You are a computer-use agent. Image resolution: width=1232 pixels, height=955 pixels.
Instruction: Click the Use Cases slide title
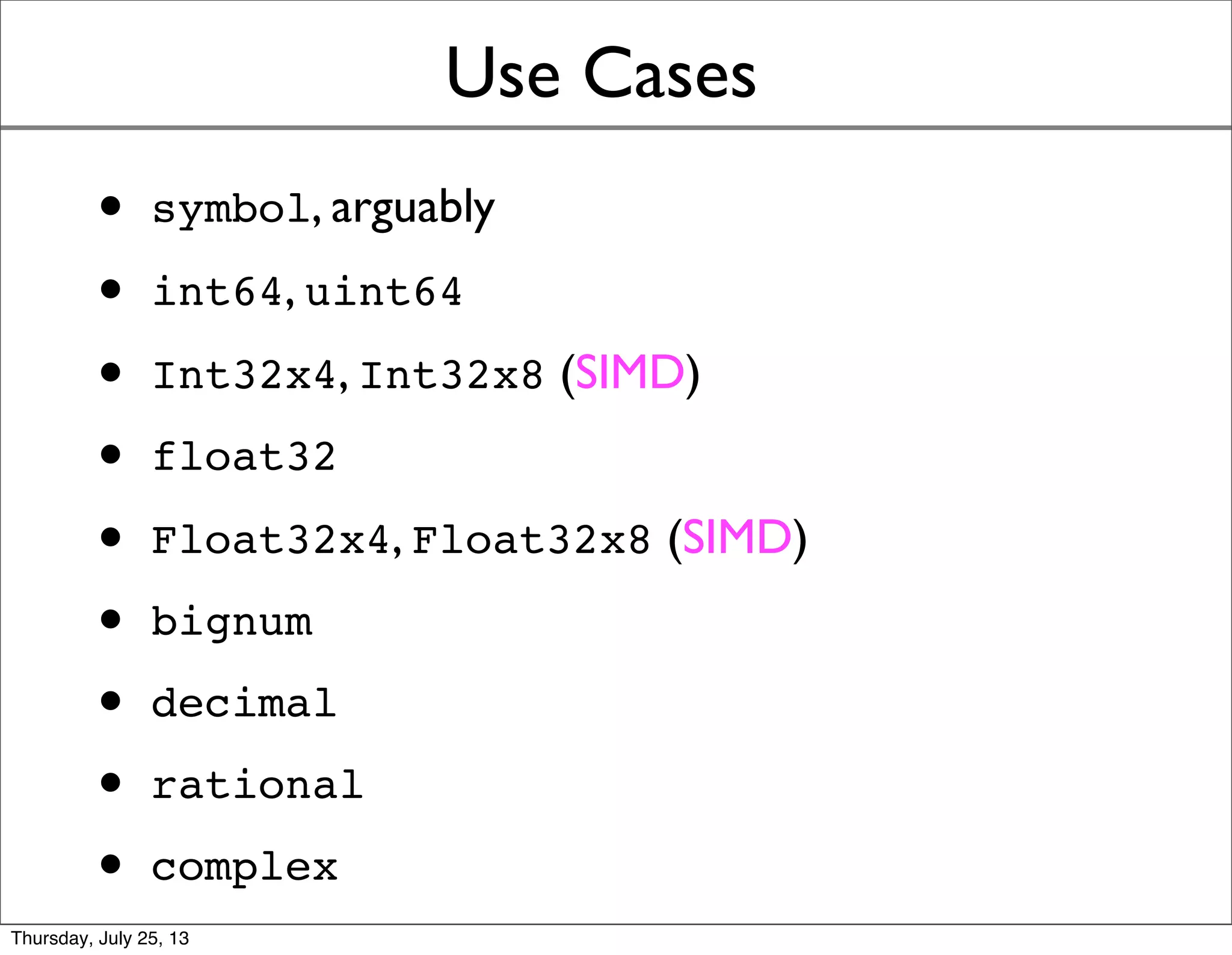[600, 73]
